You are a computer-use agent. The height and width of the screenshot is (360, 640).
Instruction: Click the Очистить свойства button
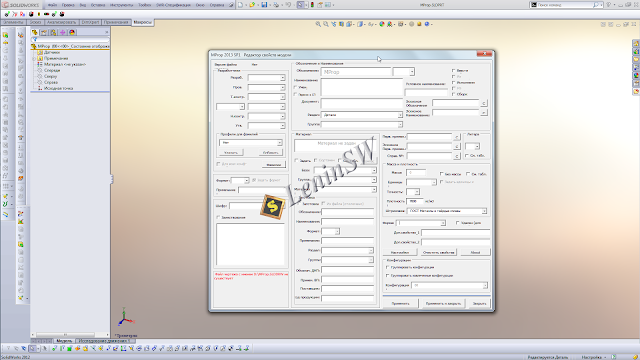[x=439, y=252]
